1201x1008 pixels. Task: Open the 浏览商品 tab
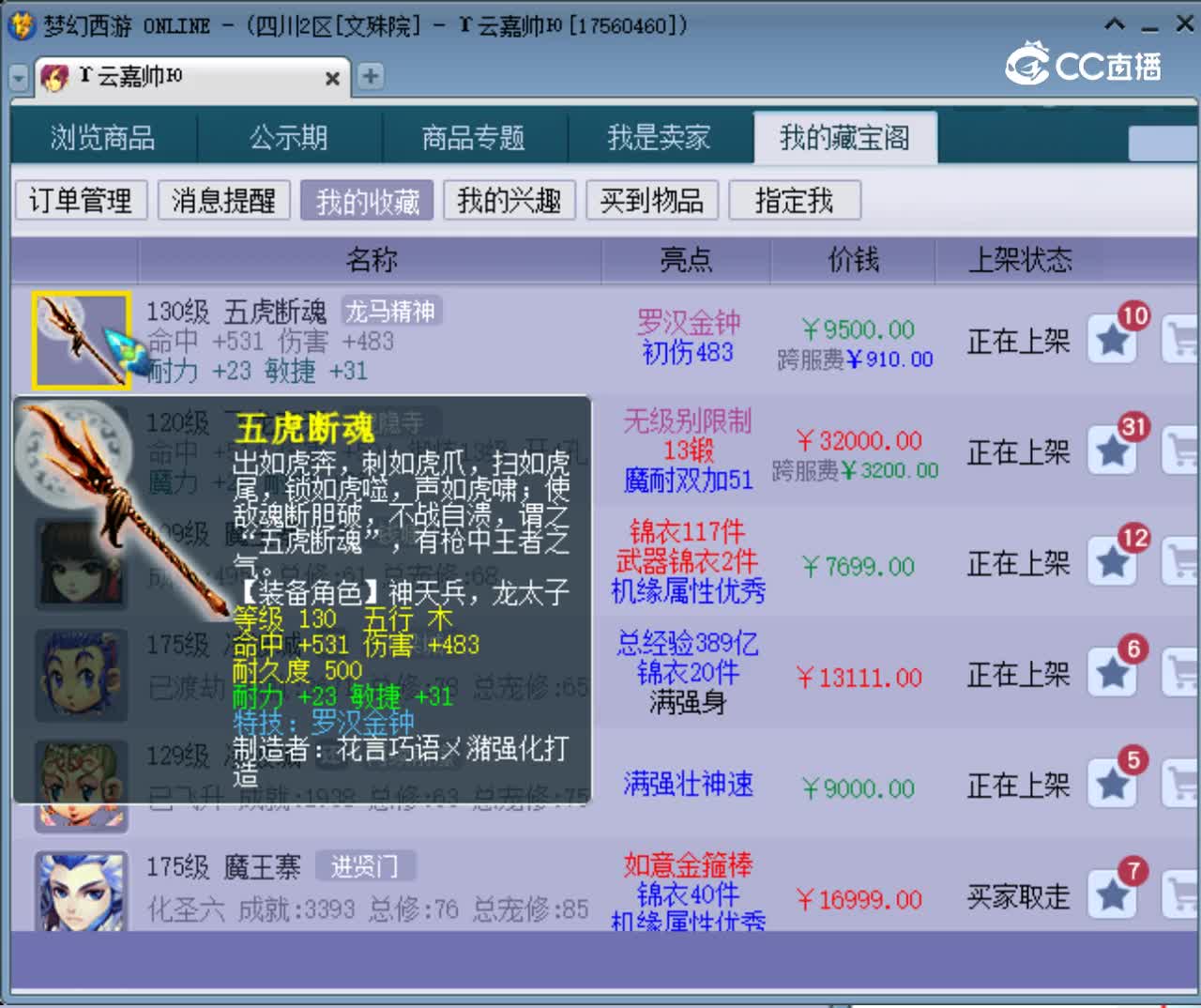click(x=103, y=138)
